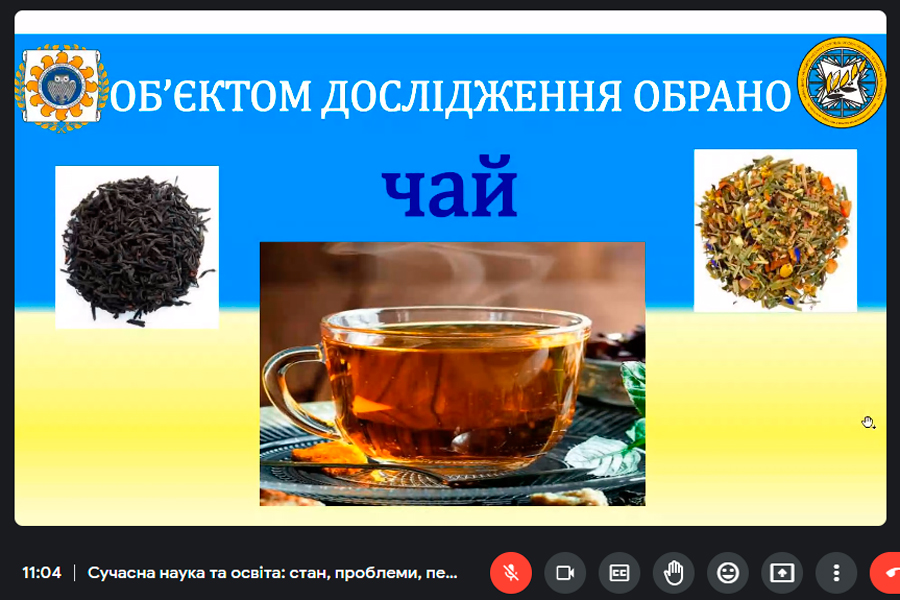Toggle the camera on or off
The image size is (900, 600).
pyautogui.click(x=565, y=572)
